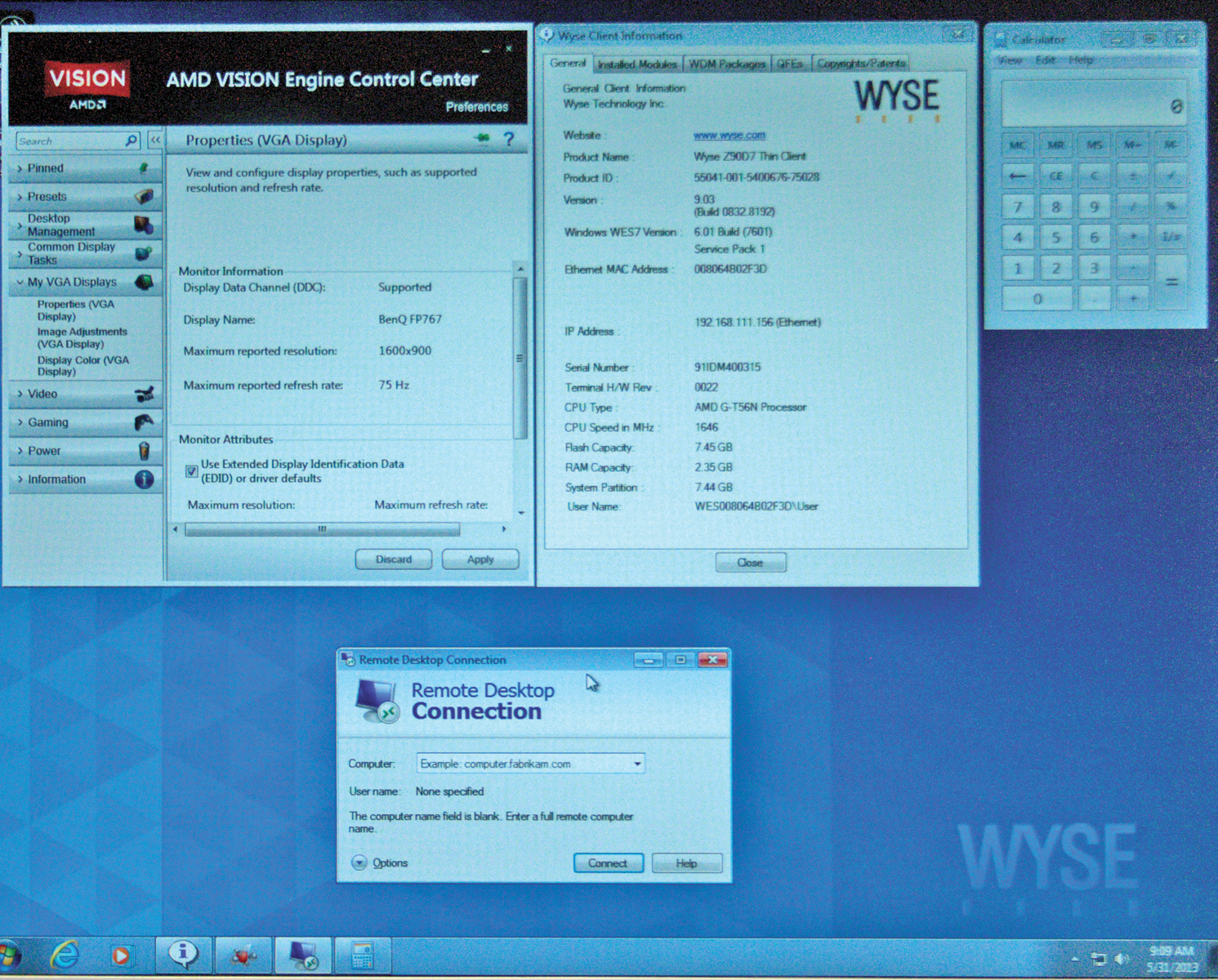This screenshot has height=980, width=1218.
Task: Open Calculator's View menu
Action: [1010, 60]
